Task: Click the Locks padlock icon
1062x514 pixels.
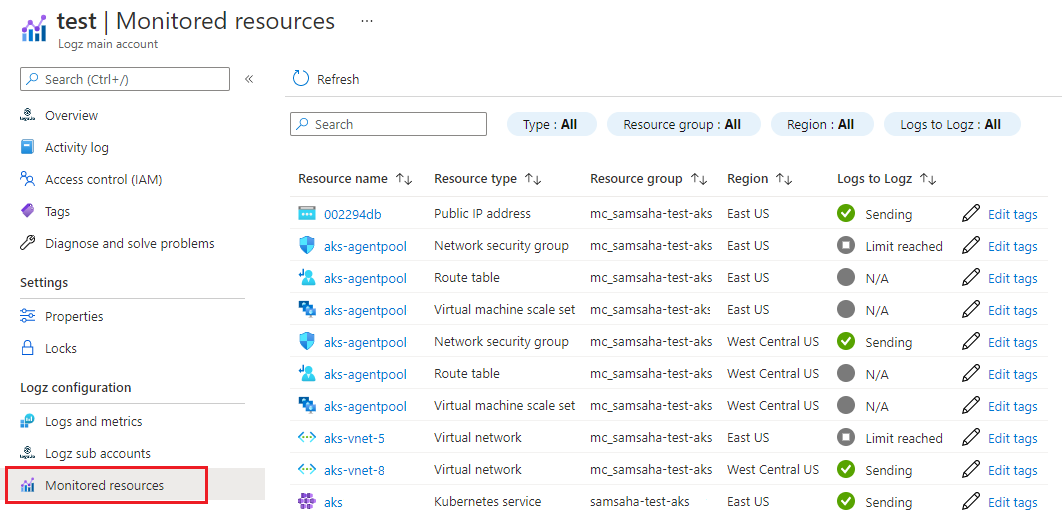Action: click(27, 348)
